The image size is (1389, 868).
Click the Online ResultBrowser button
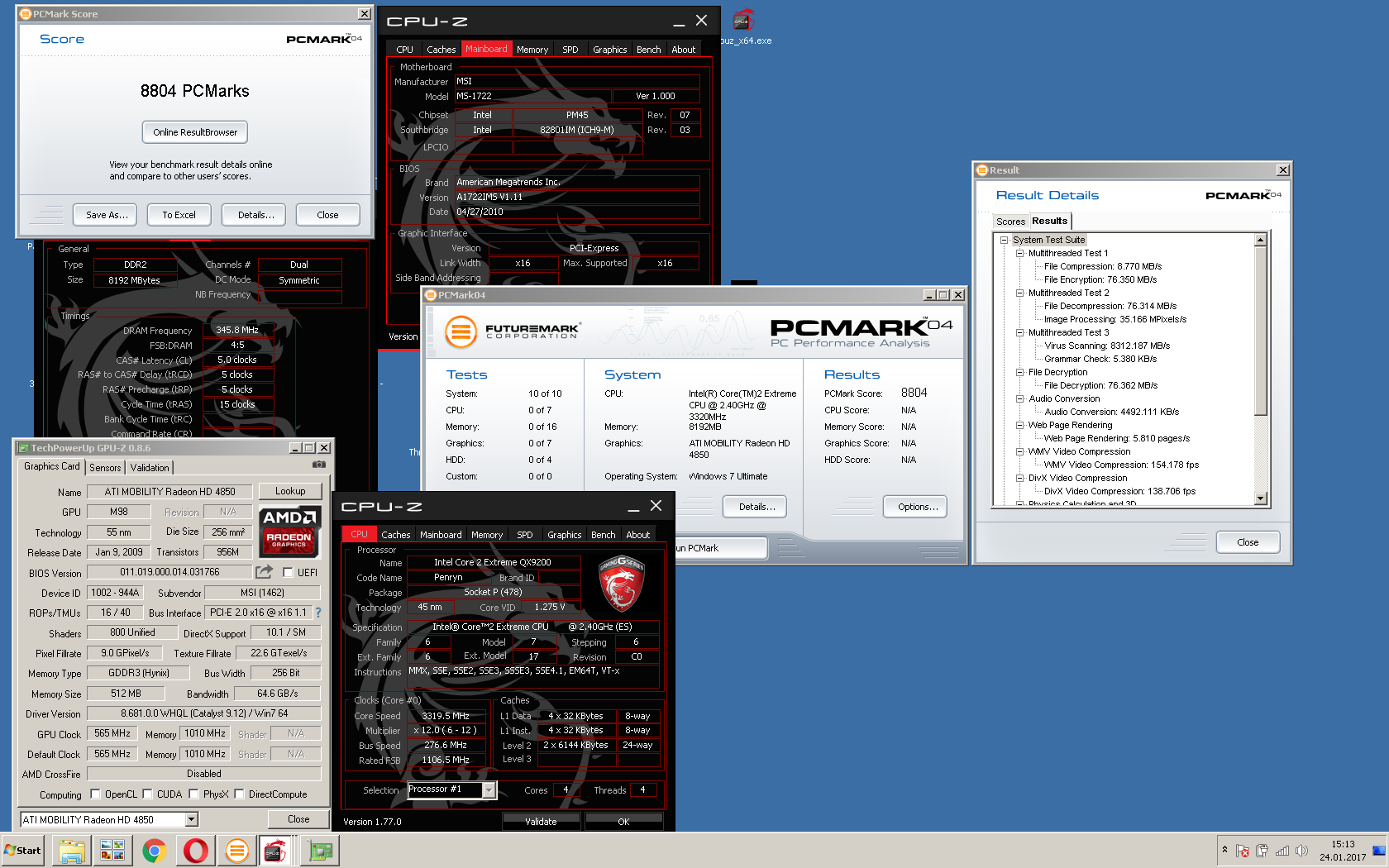tap(195, 132)
